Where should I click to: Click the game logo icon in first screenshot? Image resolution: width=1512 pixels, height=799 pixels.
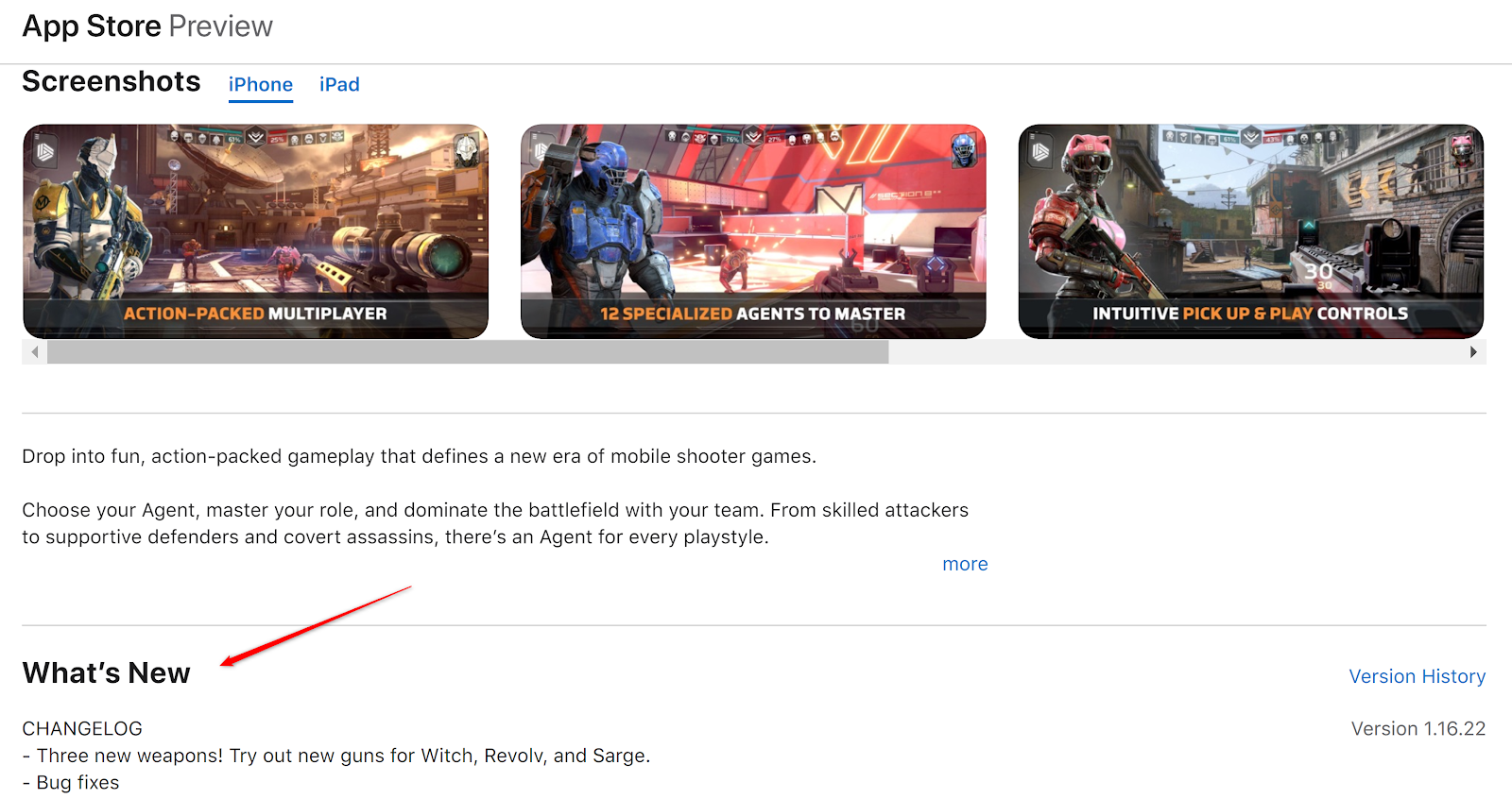pyautogui.click(x=45, y=151)
